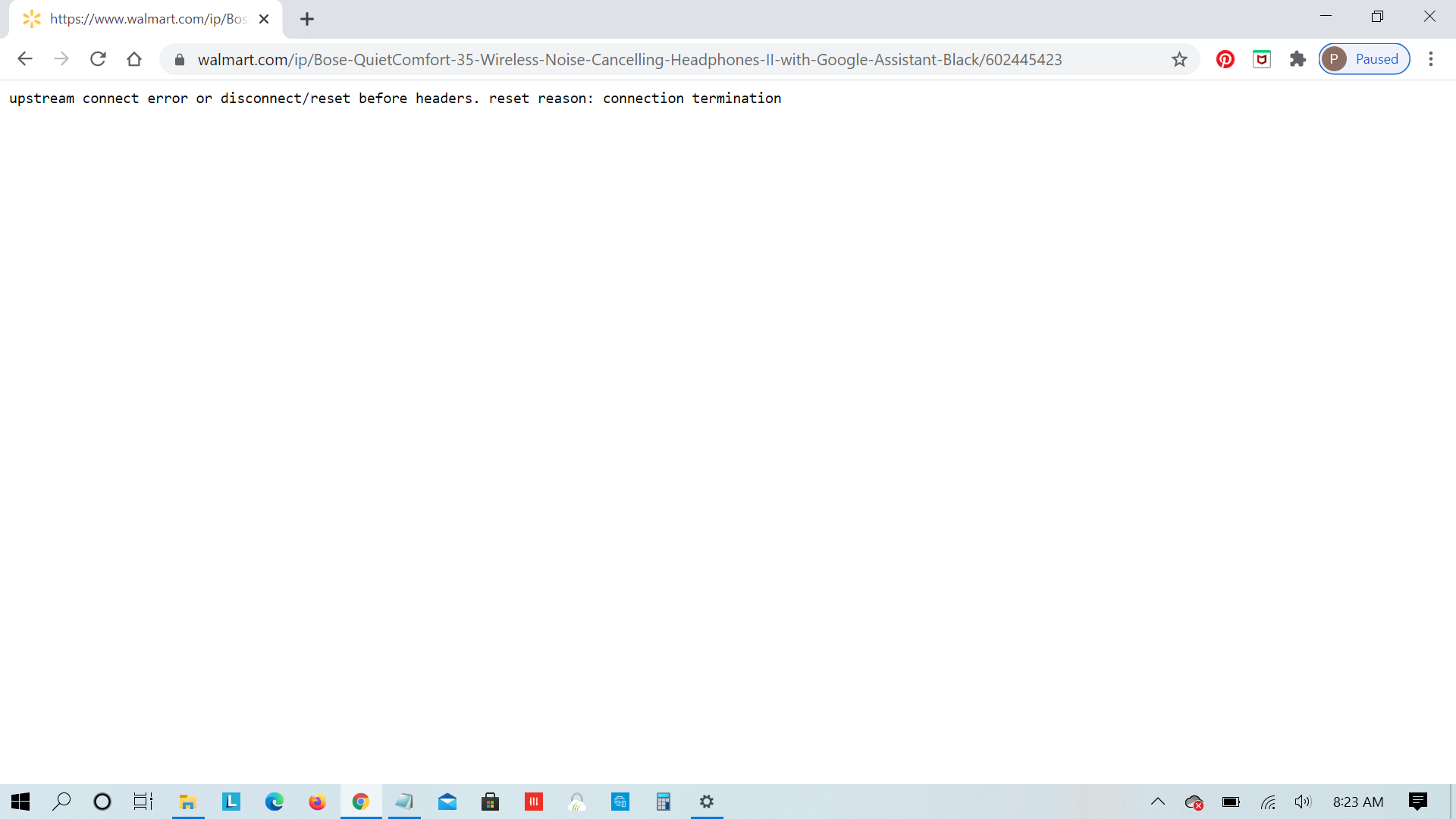The width and height of the screenshot is (1456, 819).
Task: Select the Walmart browser tab
Action: (x=144, y=19)
